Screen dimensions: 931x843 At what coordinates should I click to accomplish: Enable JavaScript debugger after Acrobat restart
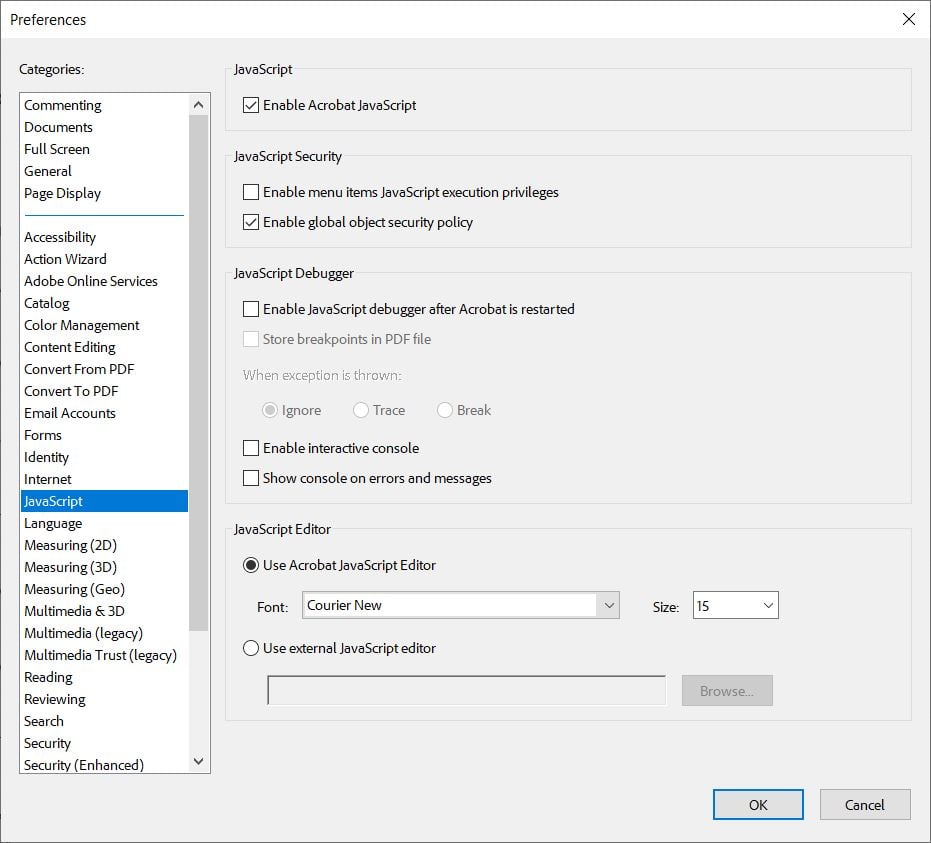click(250, 309)
